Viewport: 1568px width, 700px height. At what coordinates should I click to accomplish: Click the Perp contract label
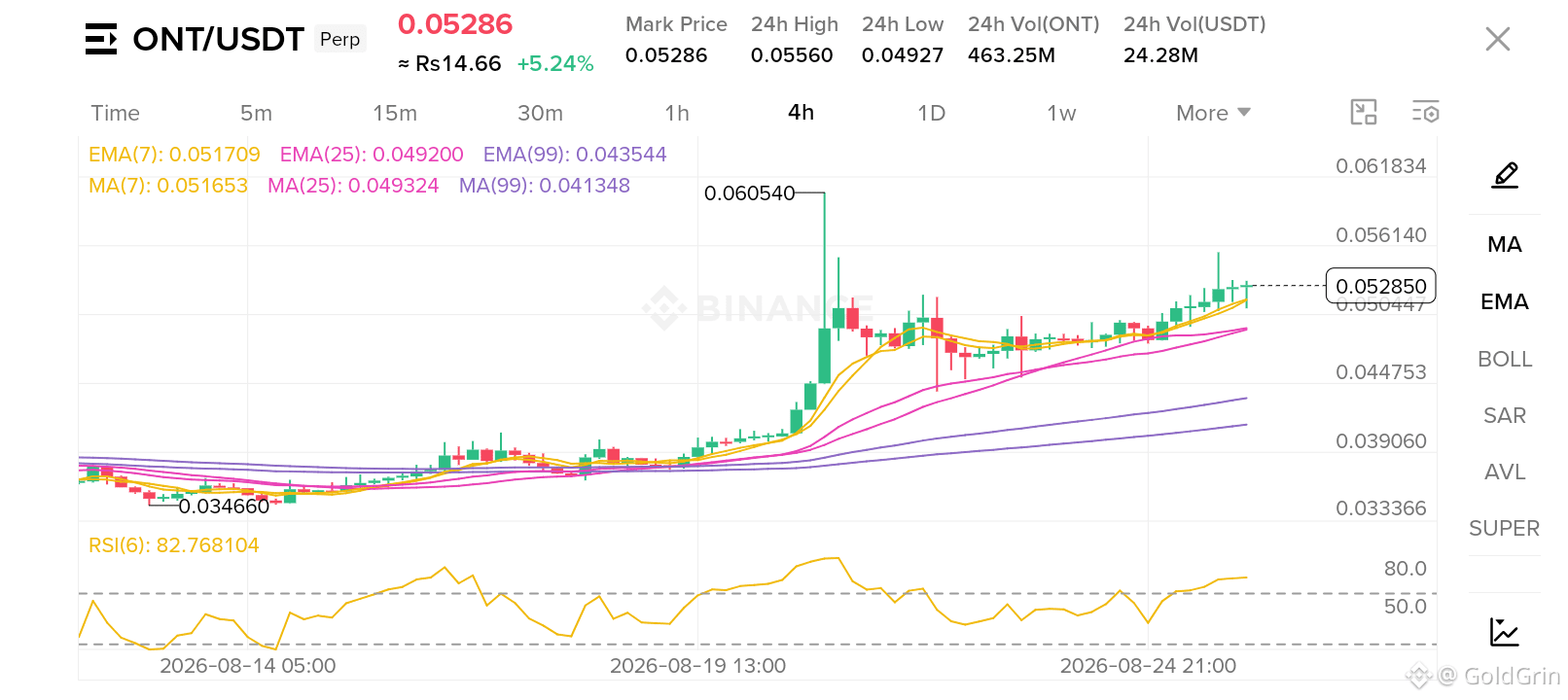tap(339, 39)
